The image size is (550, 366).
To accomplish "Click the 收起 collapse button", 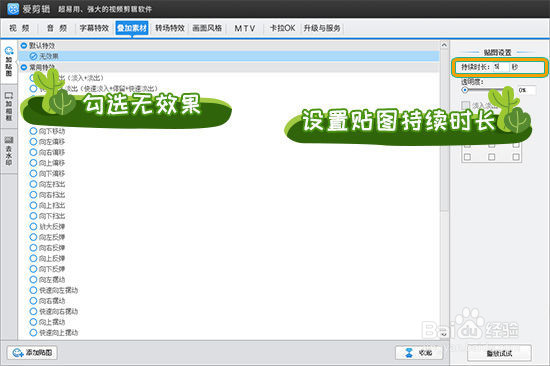I will click(x=419, y=353).
